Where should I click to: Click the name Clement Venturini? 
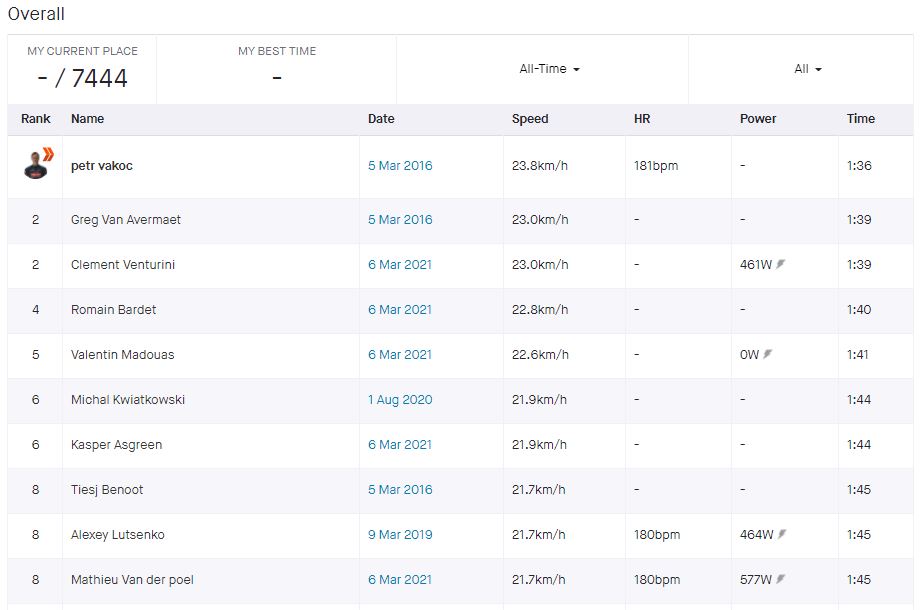pyautogui.click(x=123, y=264)
